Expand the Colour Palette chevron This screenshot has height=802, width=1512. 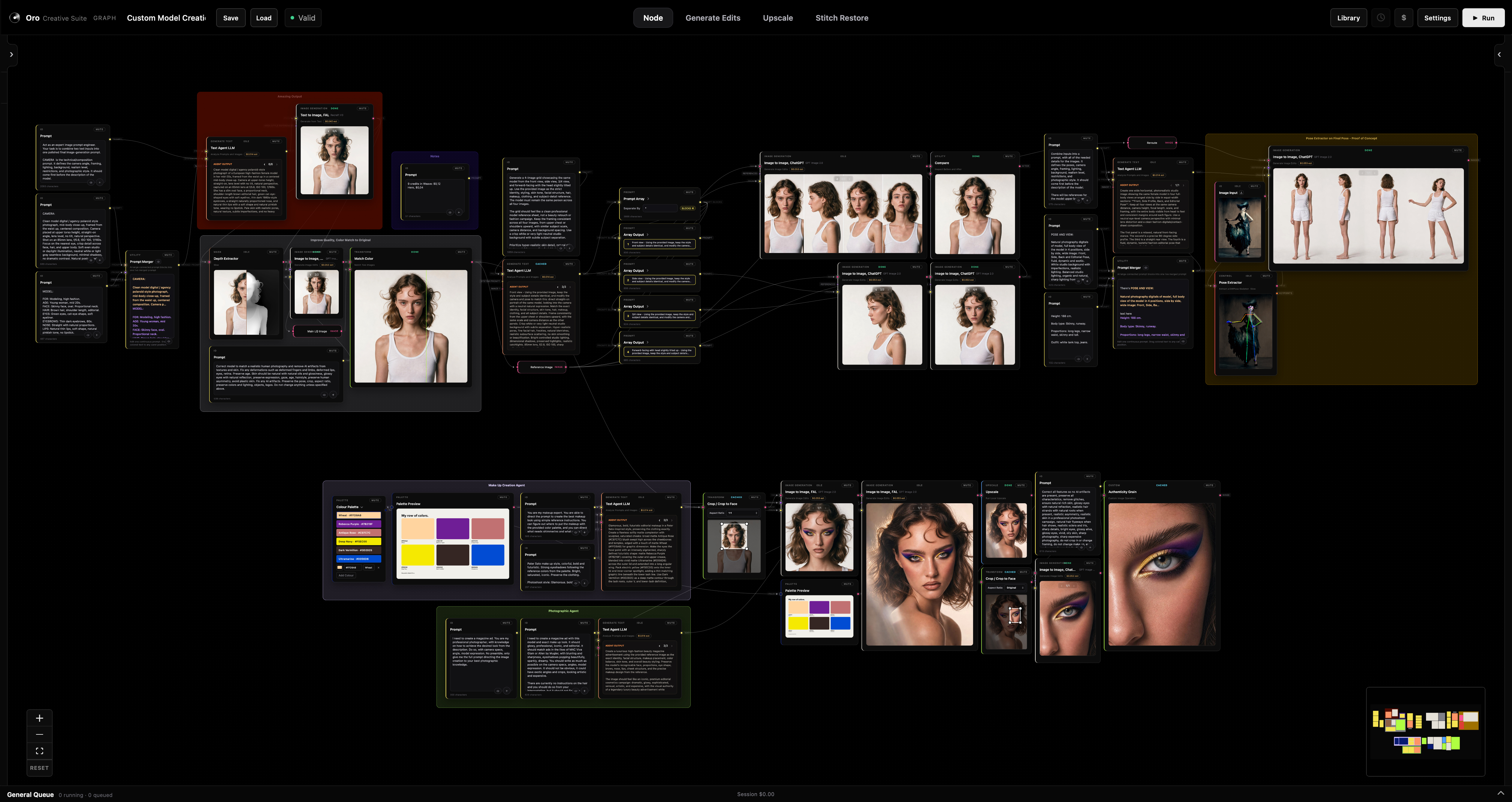(361, 507)
